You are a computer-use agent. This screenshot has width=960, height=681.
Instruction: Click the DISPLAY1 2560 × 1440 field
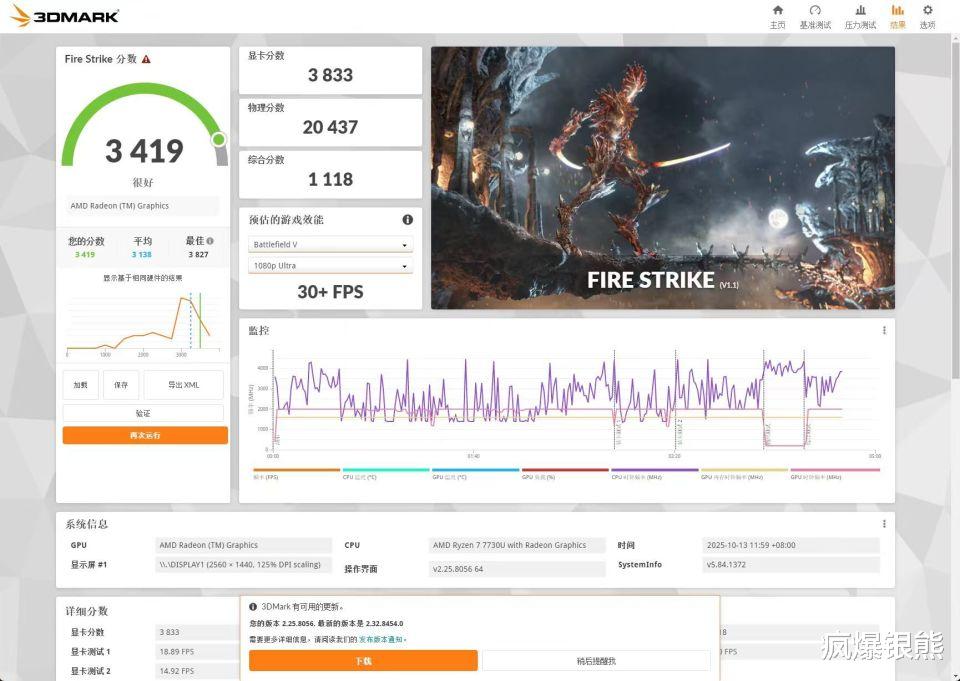pyautogui.click(x=244, y=565)
